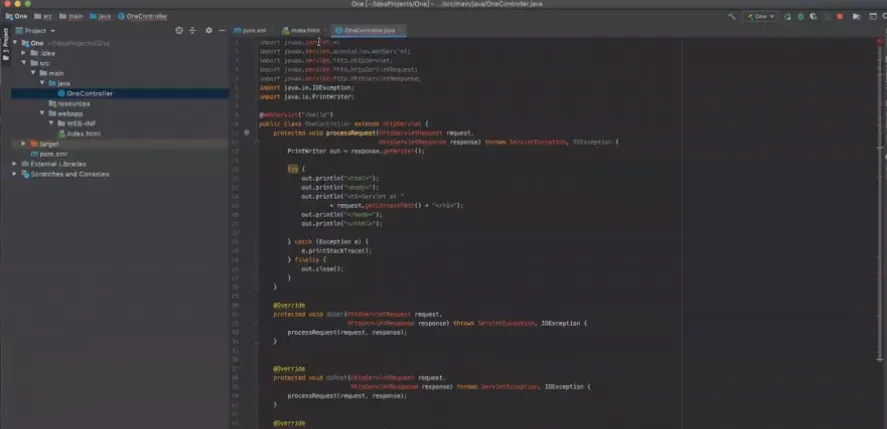
Task: Close the OneController.java tab
Action: 400,31
